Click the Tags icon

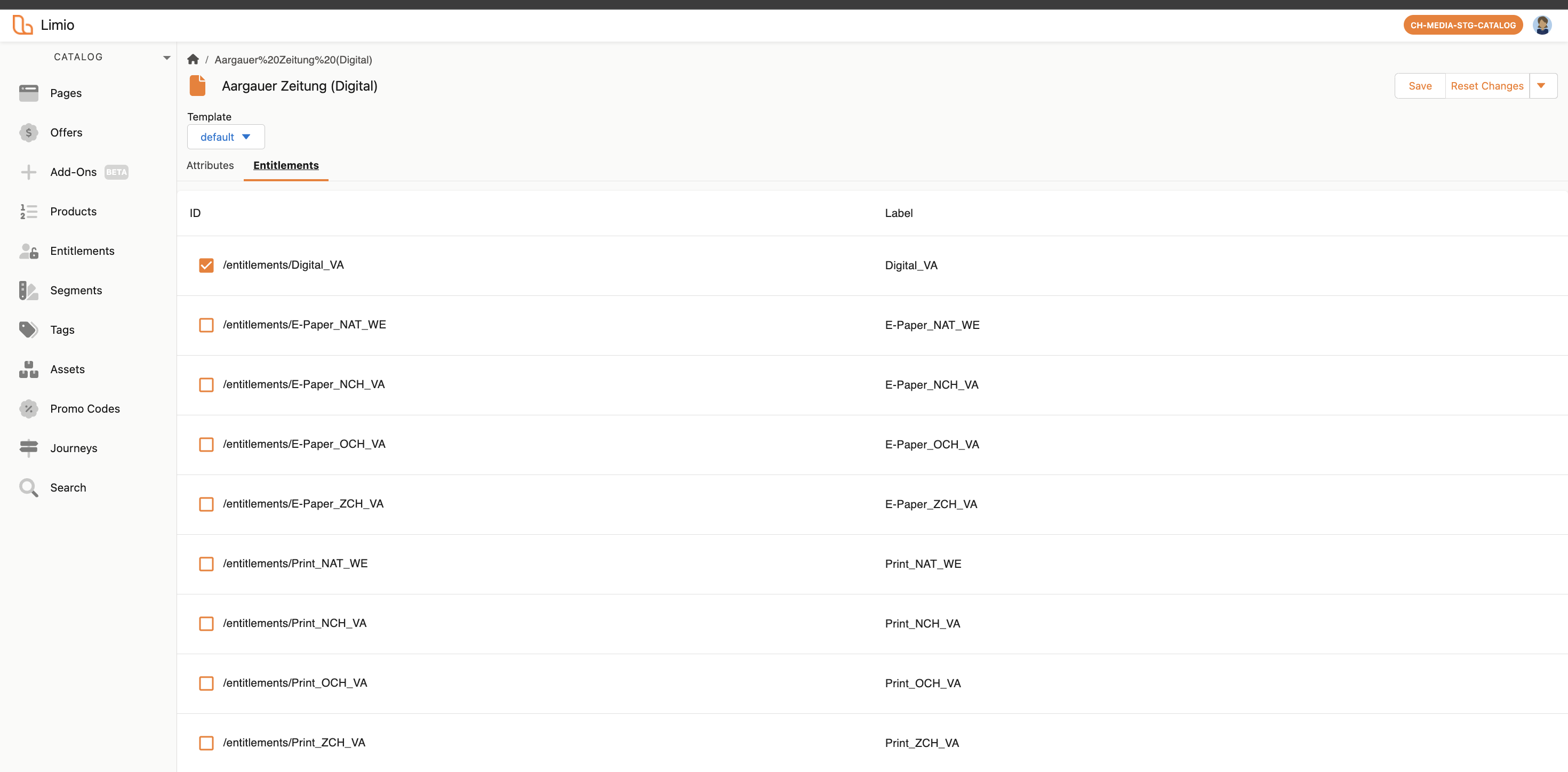[29, 329]
